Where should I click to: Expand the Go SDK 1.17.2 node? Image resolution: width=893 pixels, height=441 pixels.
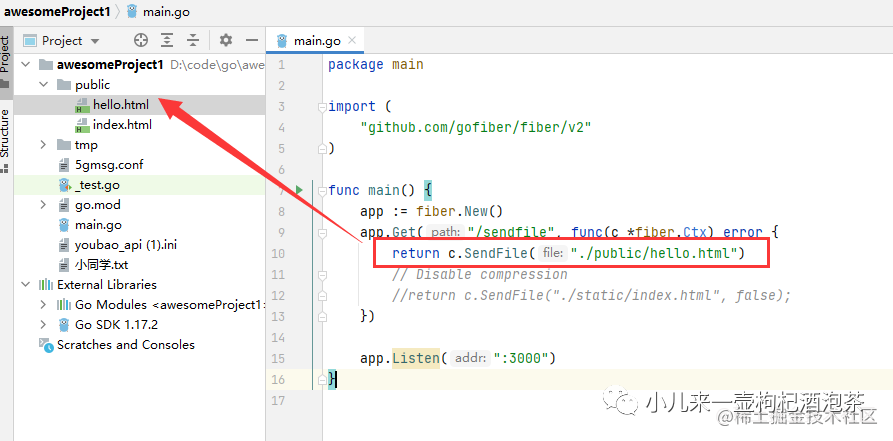[43, 325]
